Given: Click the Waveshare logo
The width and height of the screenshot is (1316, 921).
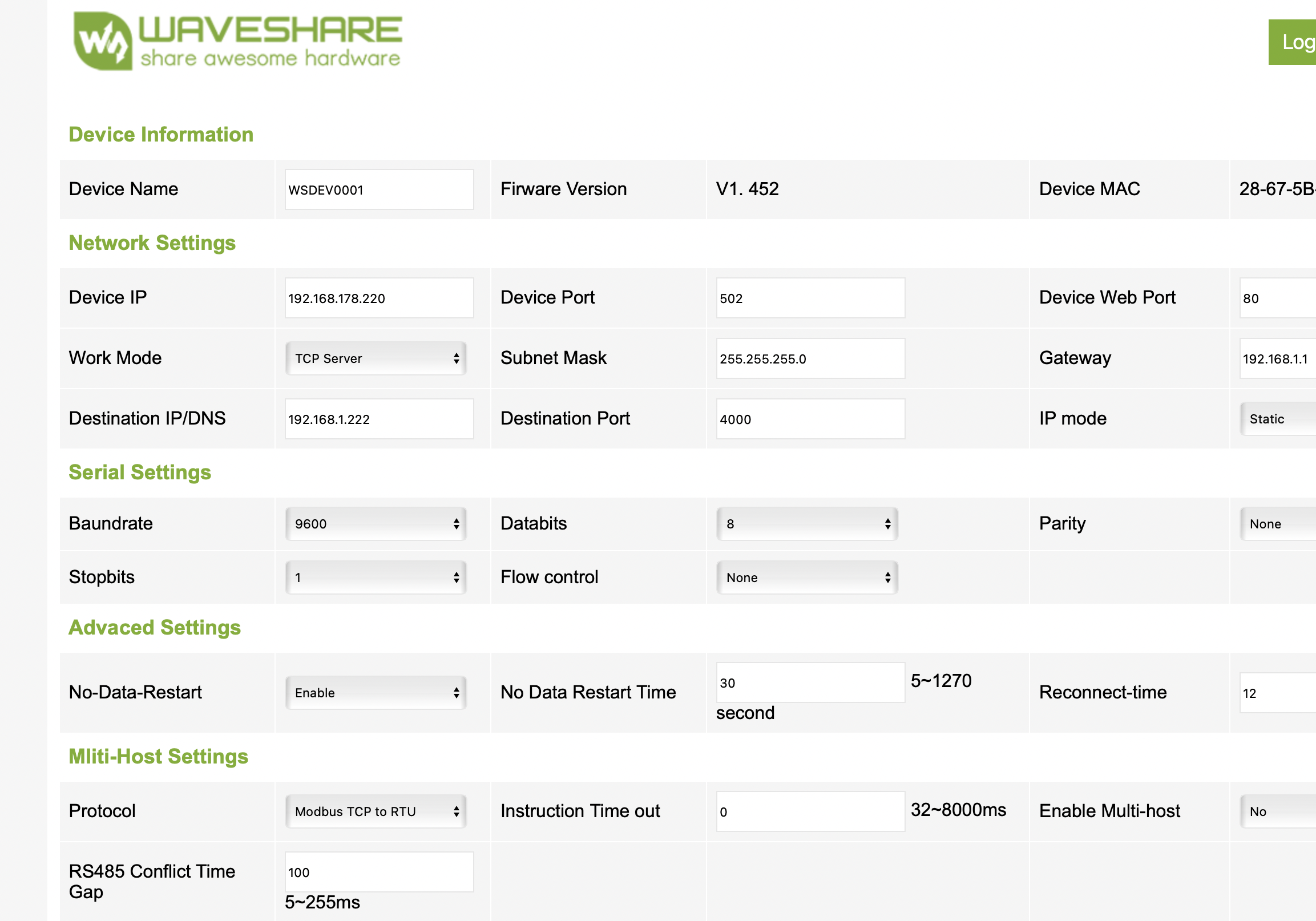Looking at the screenshot, I should click(237, 41).
